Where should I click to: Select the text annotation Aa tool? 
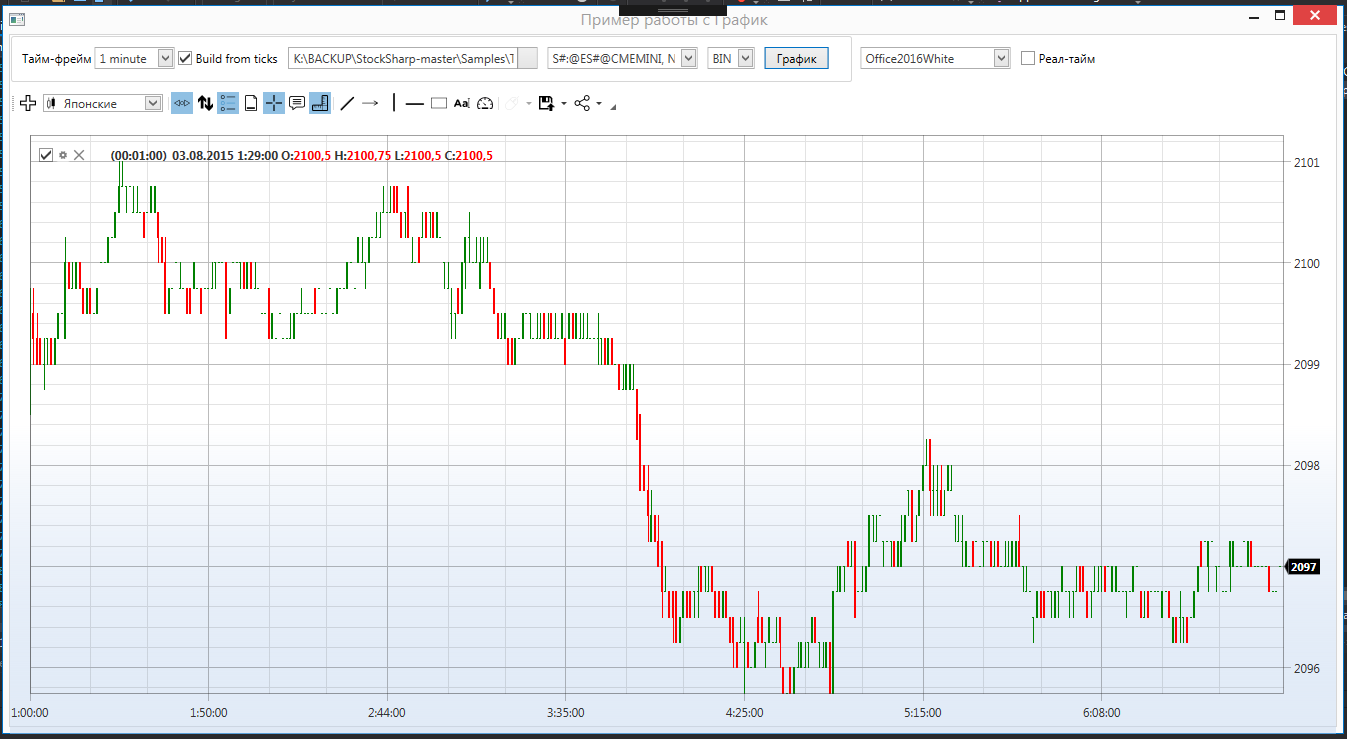(461, 103)
